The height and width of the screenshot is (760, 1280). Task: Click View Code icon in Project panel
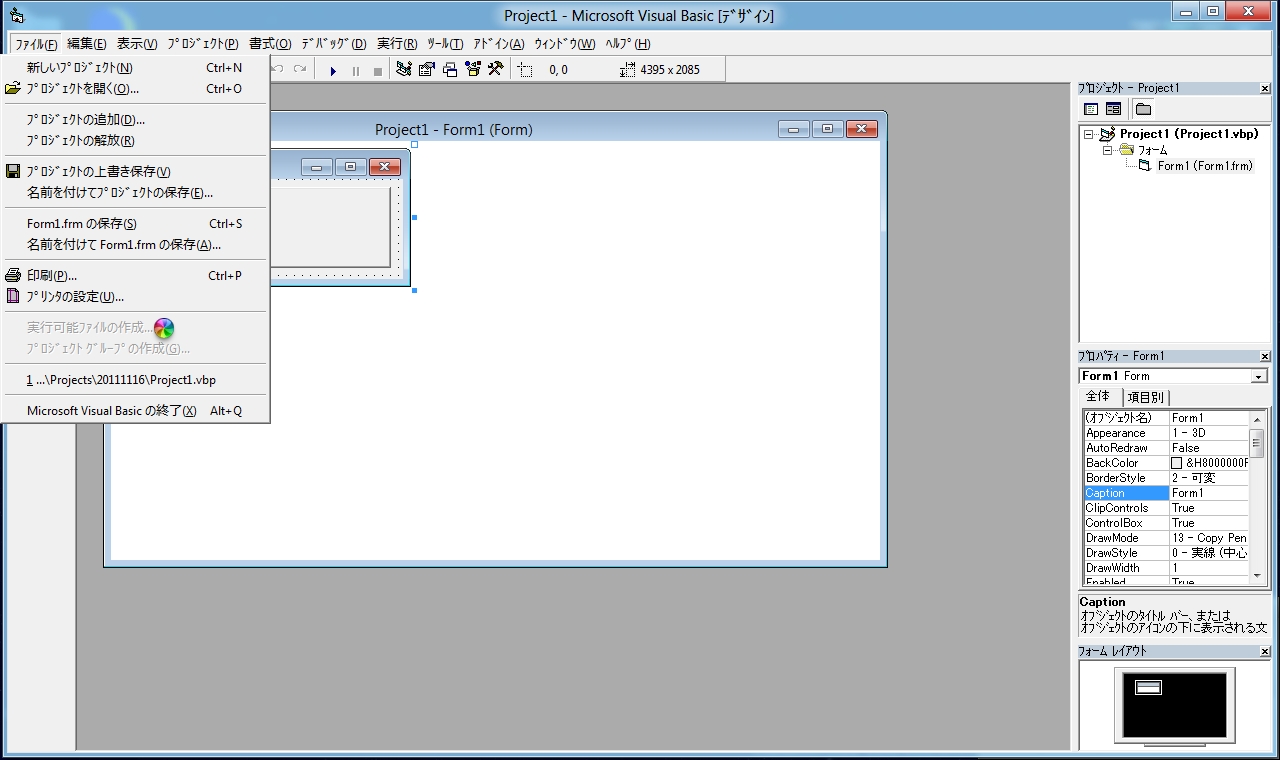[1091, 109]
